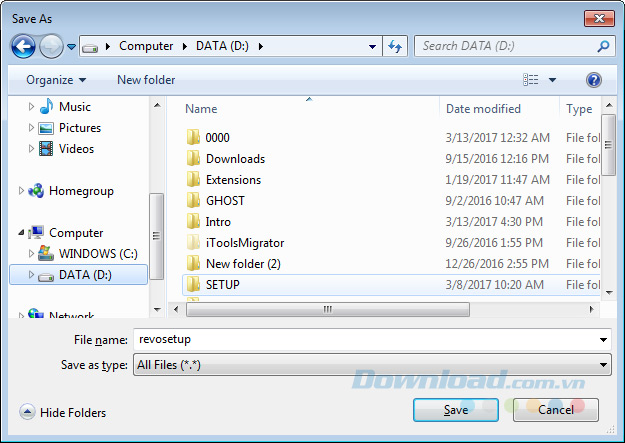This screenshot has width=625, height=443.
Task: Click the horizontal scroll left arrow
Action: tap(176, 309)
